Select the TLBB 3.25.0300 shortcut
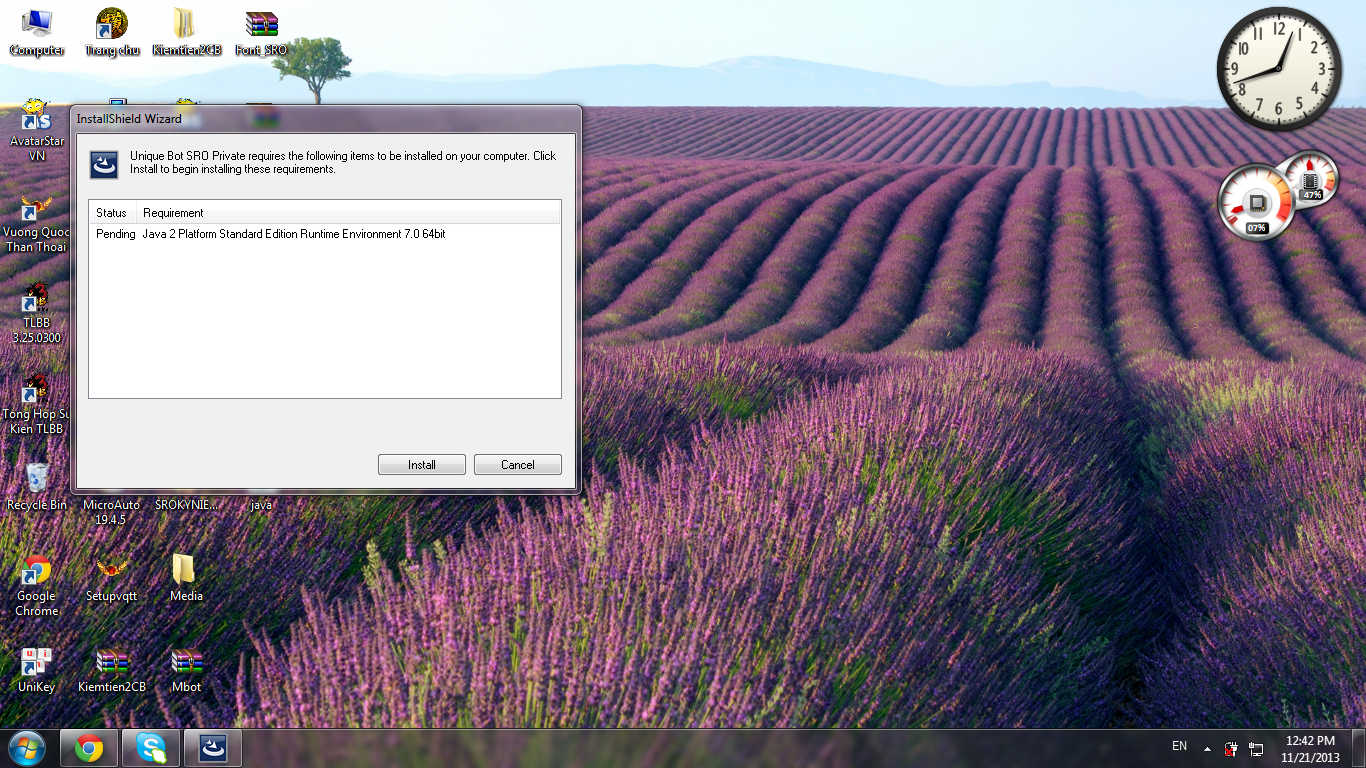The image size is (1366, 768). [x=37, y=314]
